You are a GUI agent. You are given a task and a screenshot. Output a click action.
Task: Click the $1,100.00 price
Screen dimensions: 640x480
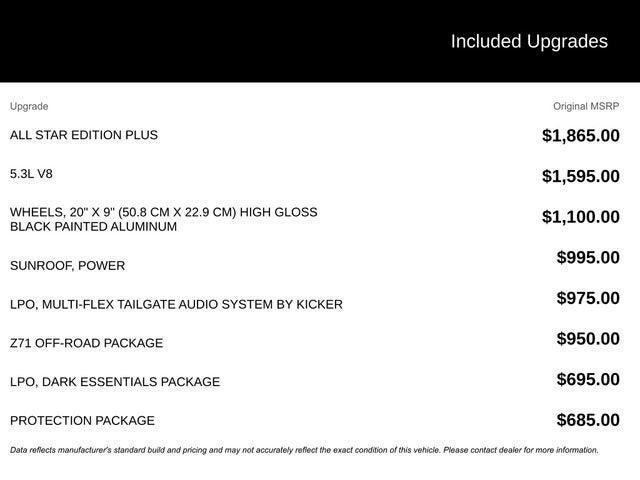(x=580, y=217)
